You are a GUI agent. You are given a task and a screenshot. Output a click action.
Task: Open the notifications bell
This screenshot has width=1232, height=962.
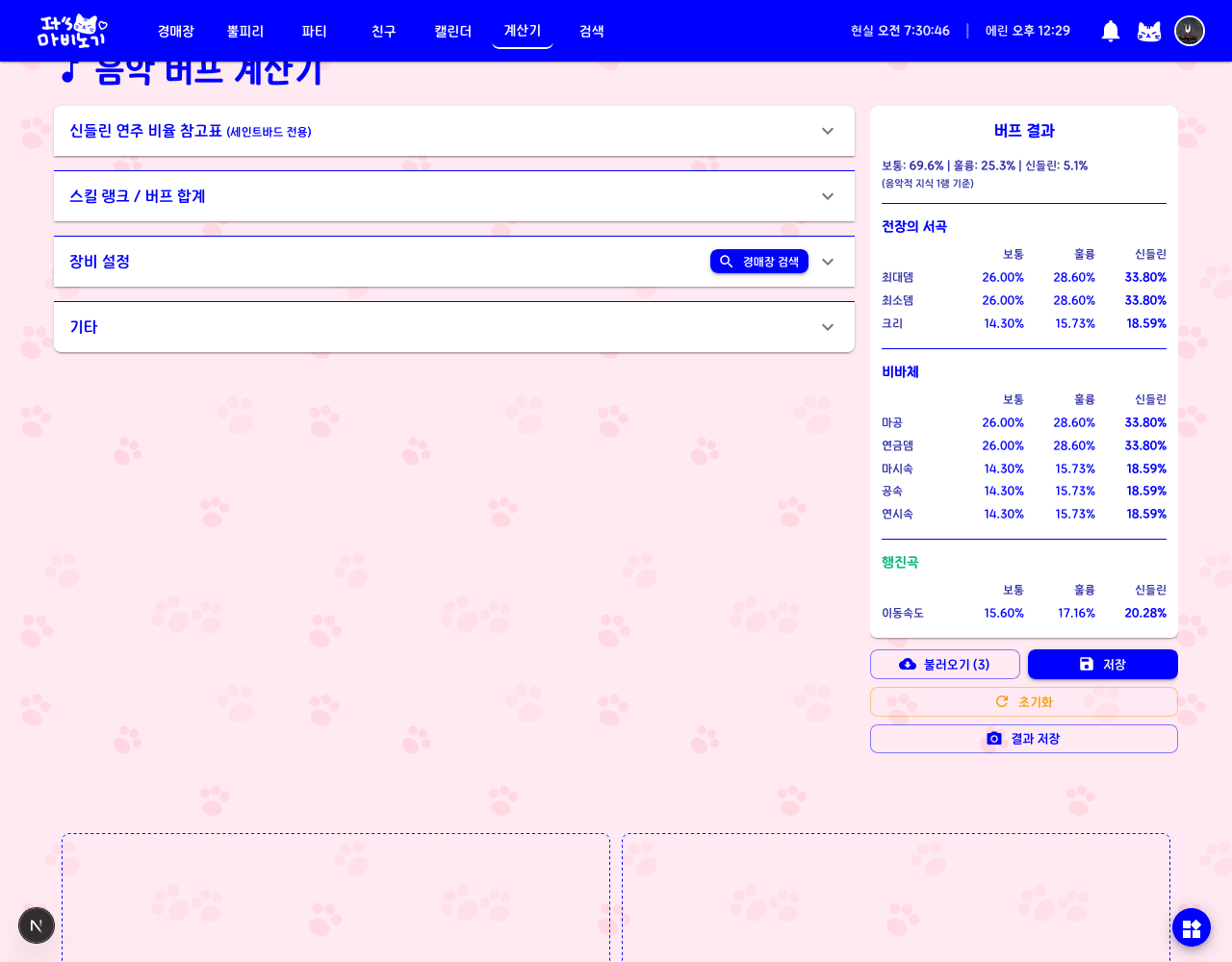(x=1111, y=31)
